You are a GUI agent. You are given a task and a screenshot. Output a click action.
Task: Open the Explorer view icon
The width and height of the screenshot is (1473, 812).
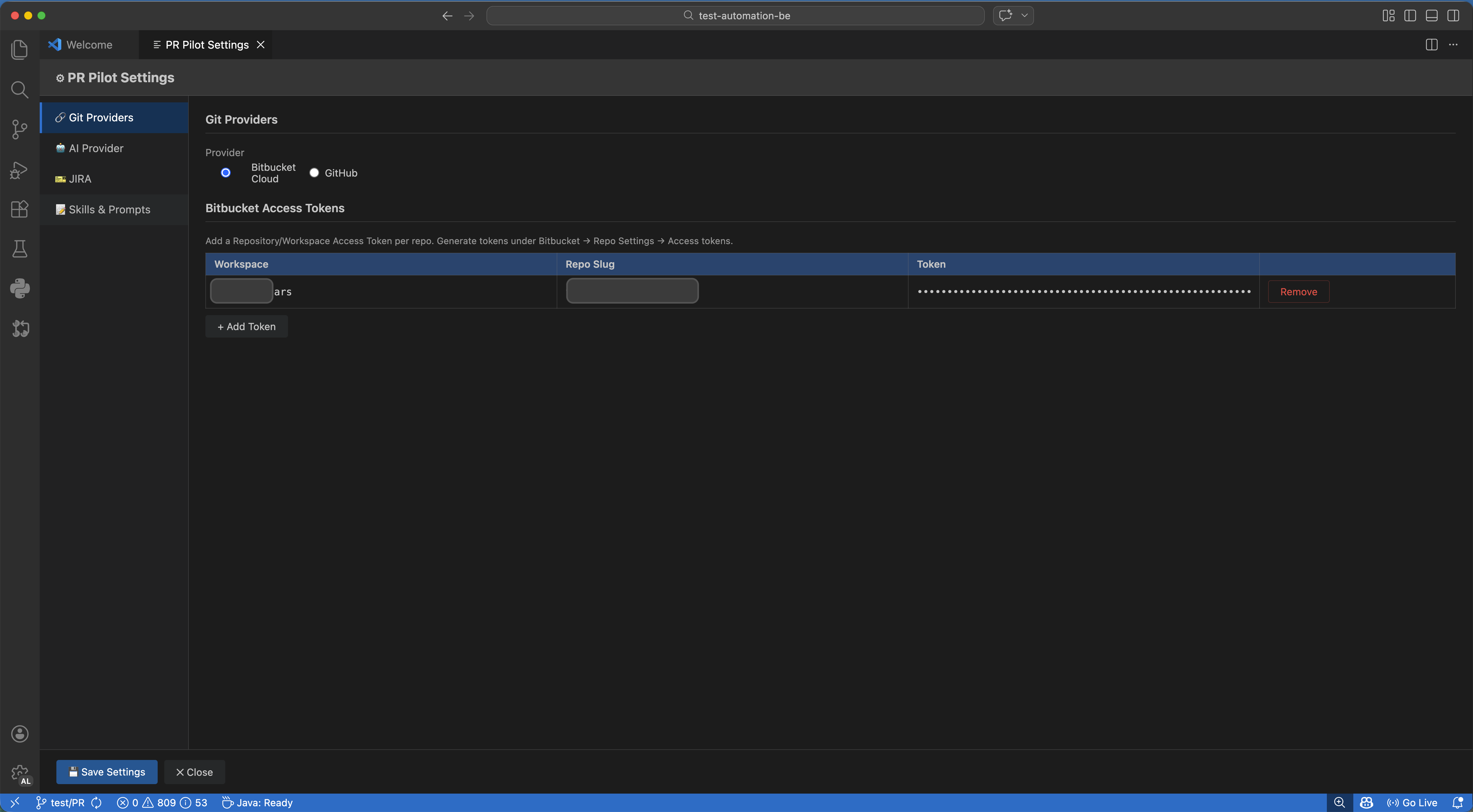click(x=20, y=50)
